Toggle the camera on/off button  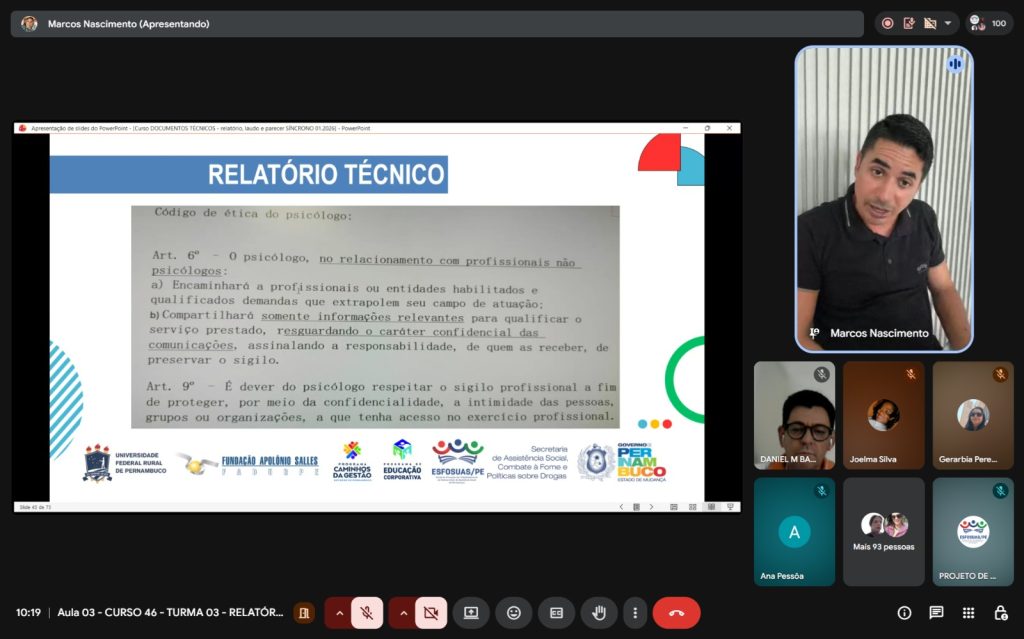click(431, 613)
